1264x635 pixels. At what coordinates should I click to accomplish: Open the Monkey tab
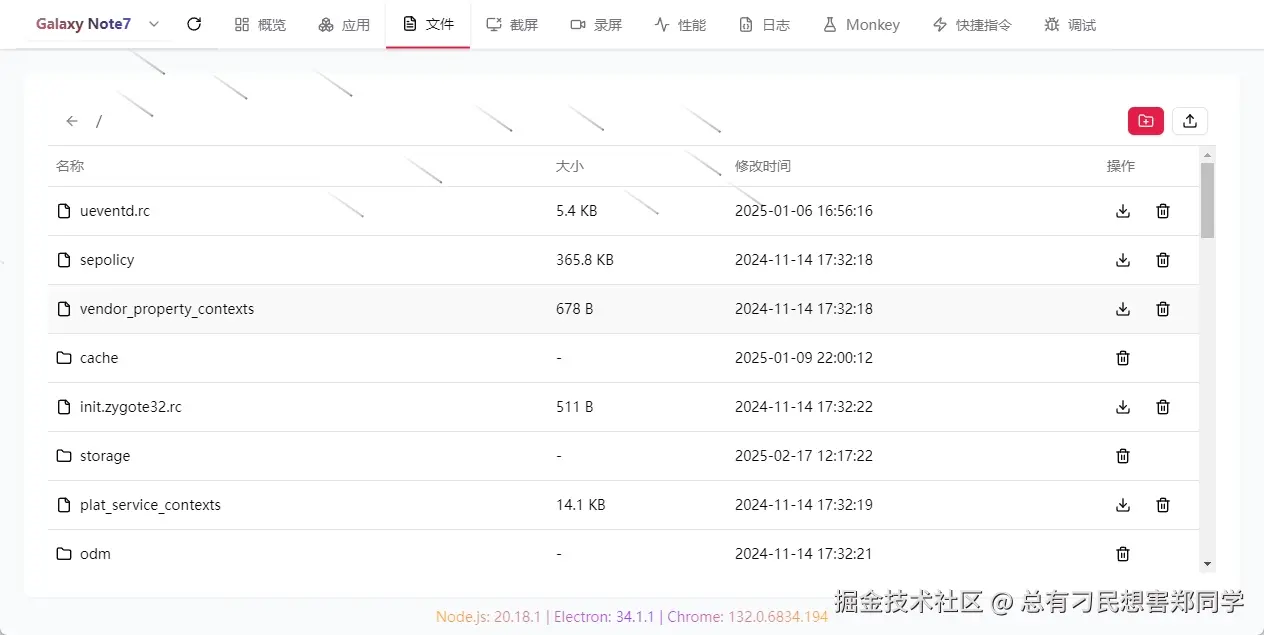(x=861, y=24)
